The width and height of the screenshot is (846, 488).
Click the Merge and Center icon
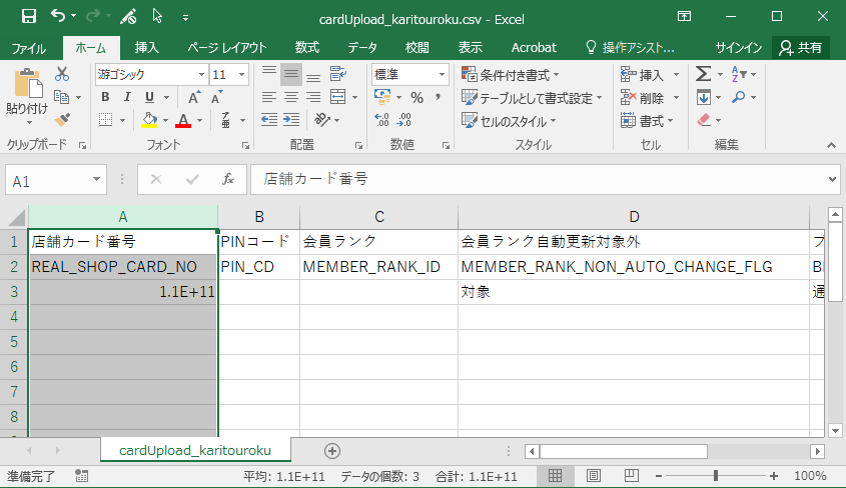click(x=338, y=97)
